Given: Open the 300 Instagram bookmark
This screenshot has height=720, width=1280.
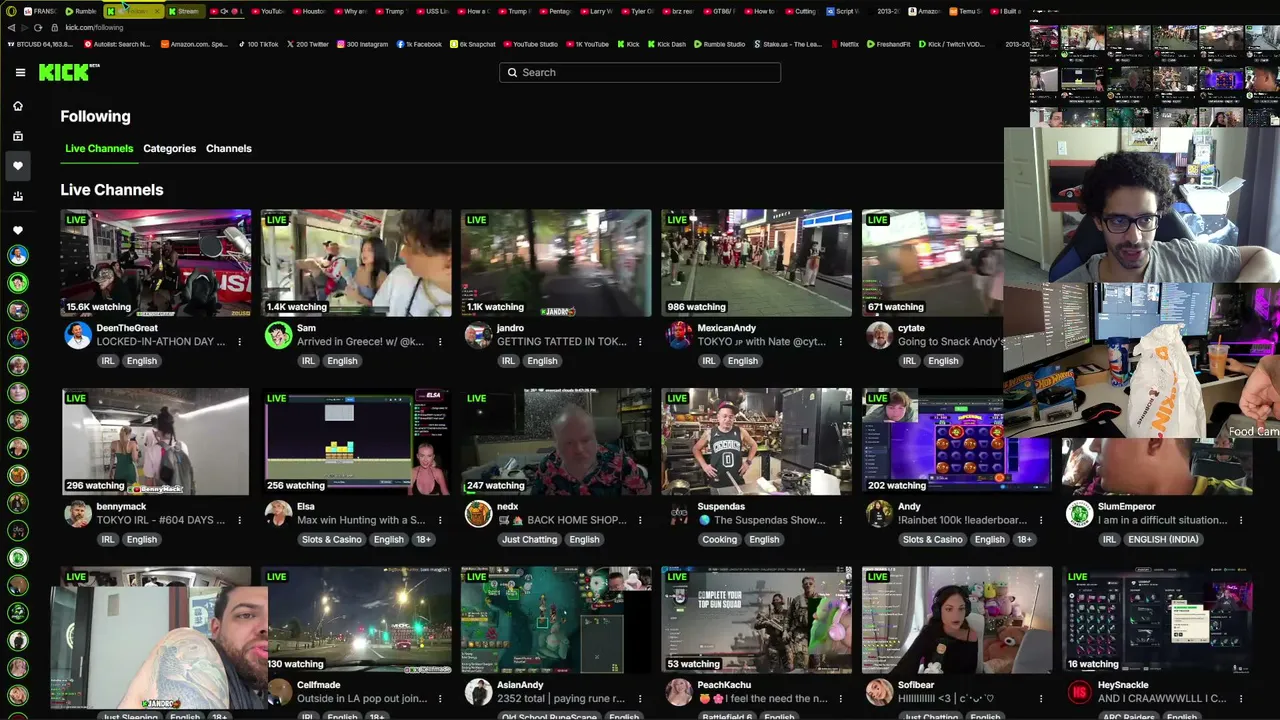Looking at the screenshot, I should (362, 44).
